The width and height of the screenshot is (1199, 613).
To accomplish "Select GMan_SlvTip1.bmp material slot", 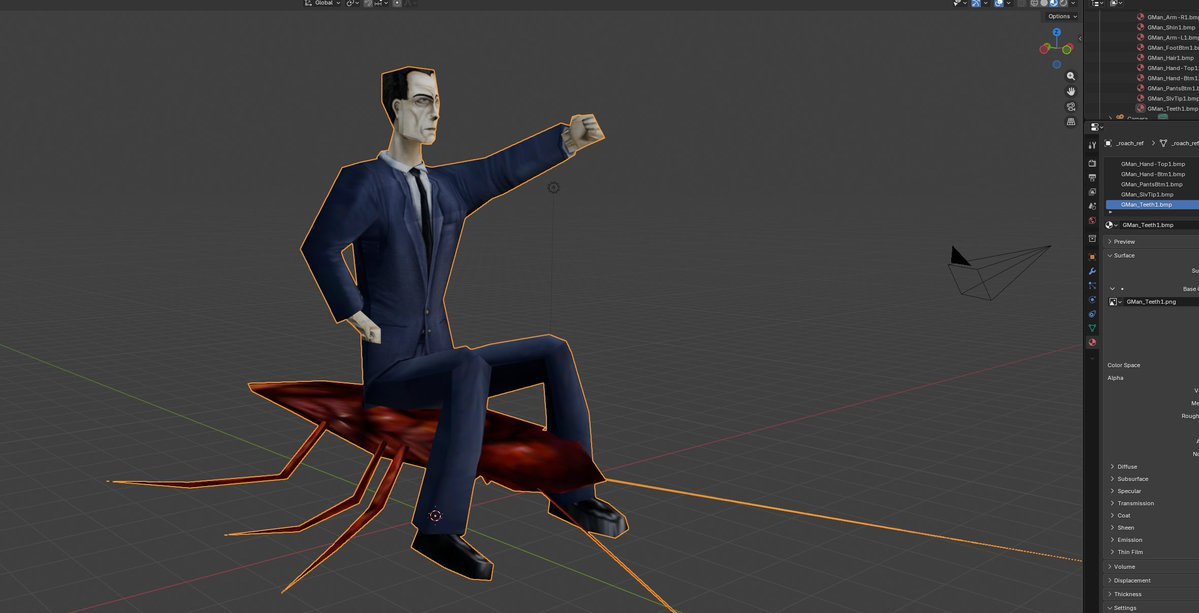I will point(1152,194).
